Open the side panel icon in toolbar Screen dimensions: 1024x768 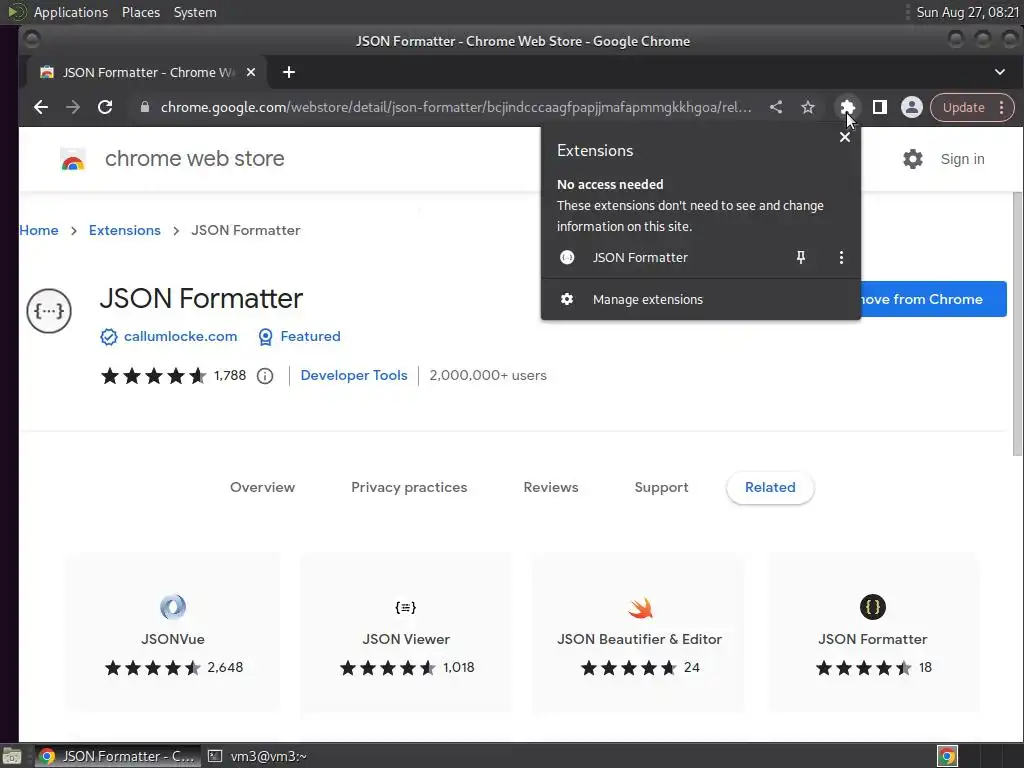(x=880, y=107)
